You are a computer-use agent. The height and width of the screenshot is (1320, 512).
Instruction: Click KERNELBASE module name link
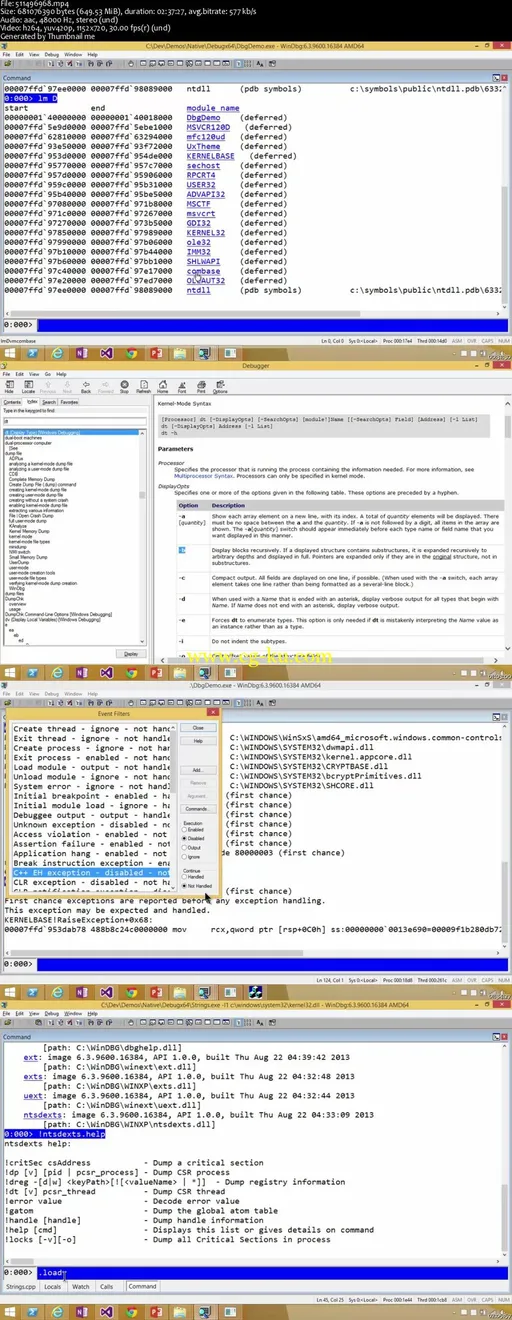click(x=210, y=156)
